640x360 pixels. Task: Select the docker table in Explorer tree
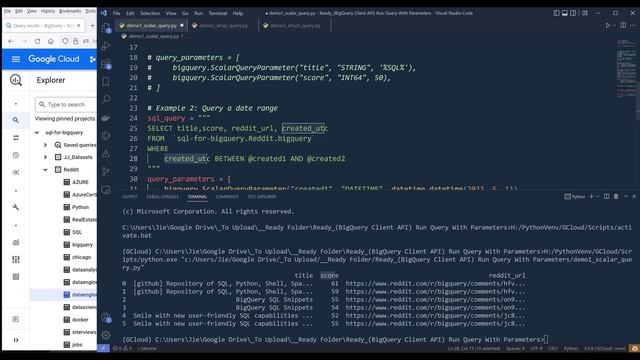click(x=80, y=320)
